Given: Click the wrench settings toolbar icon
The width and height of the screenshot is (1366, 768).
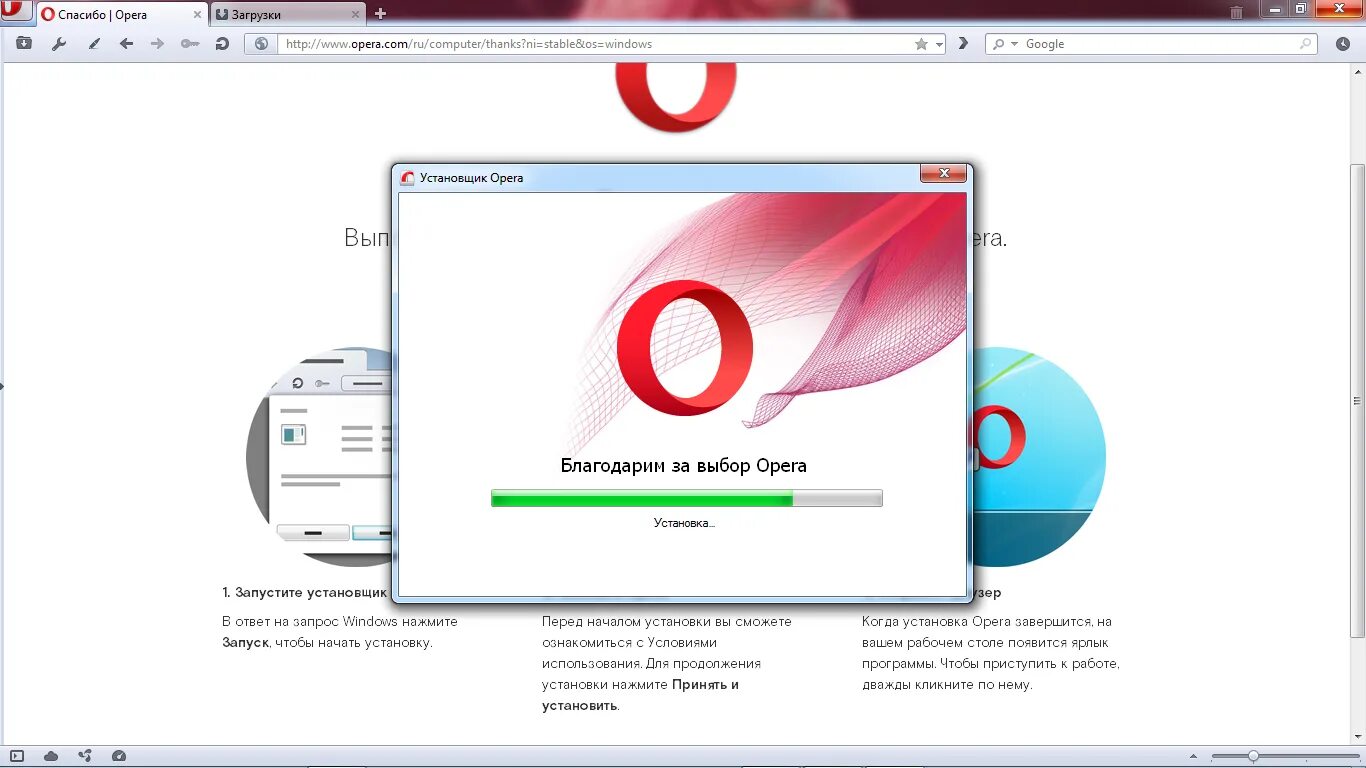Looking at the screenshot, I should point(58,44).
